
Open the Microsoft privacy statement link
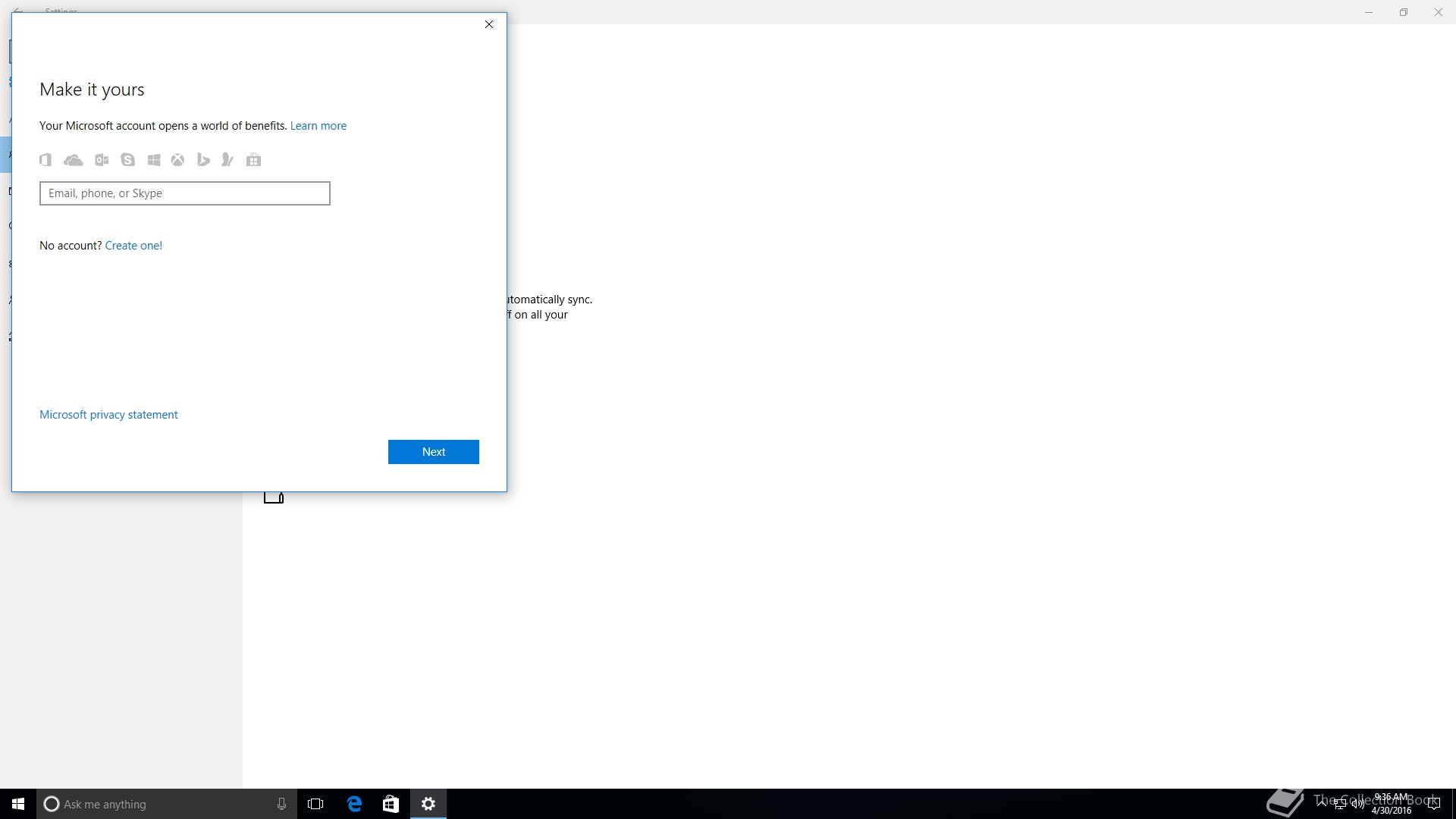pos(108,415)
